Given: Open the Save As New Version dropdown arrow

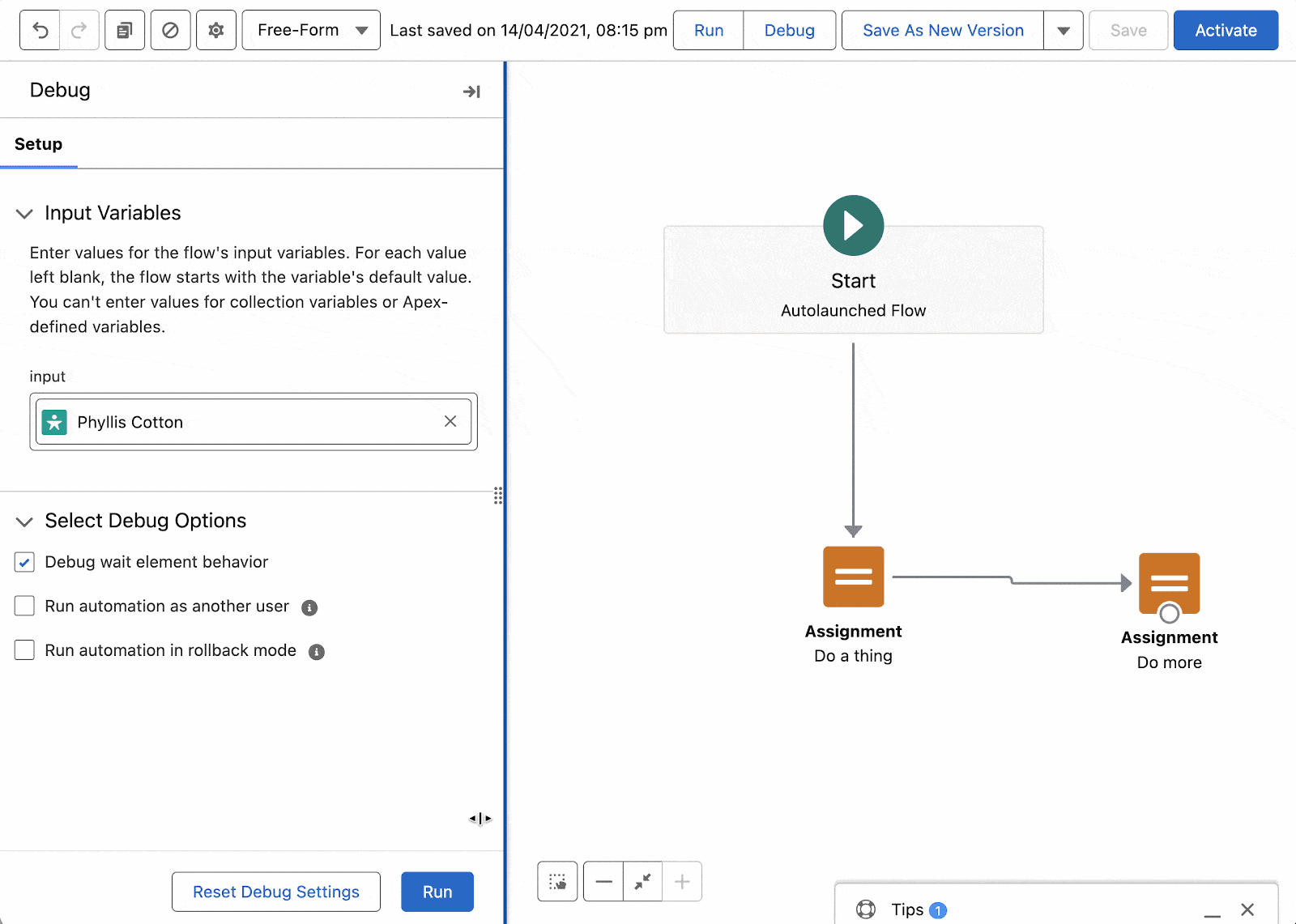Looking at the screenshot, I should (1063, 30).
